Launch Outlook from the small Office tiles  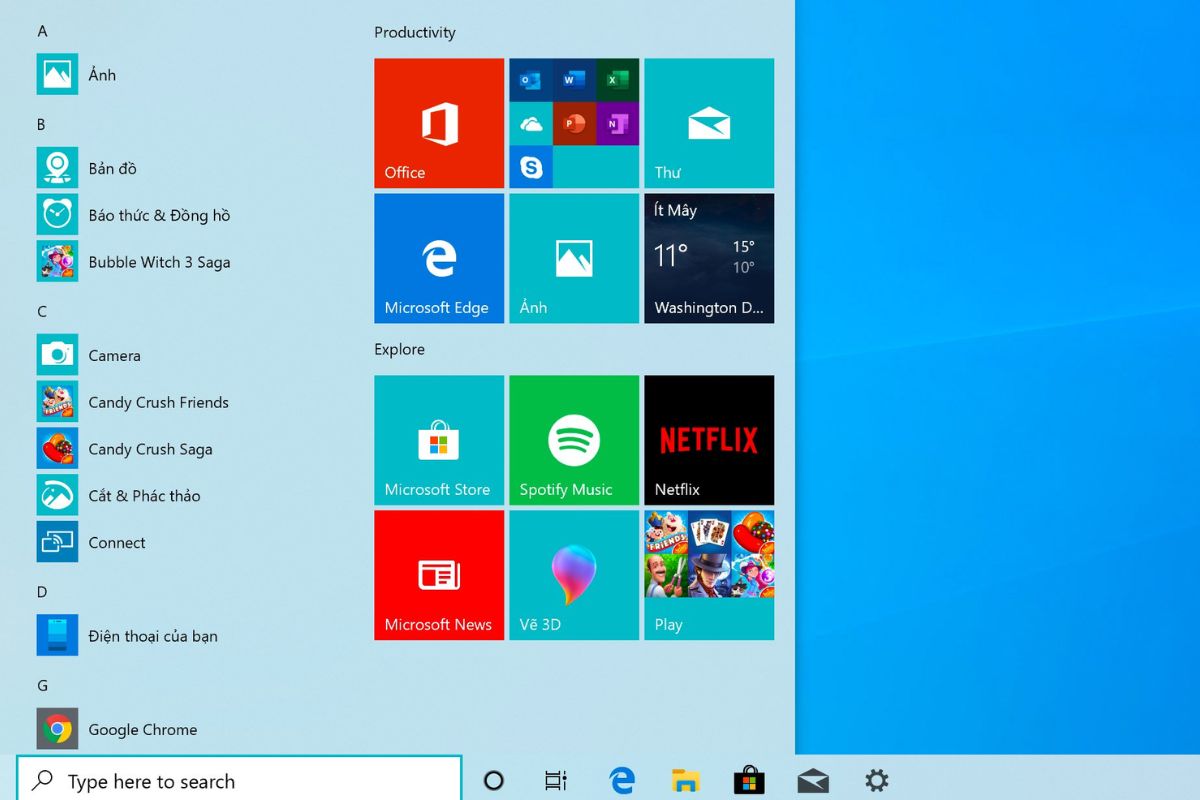coord(531,80)
